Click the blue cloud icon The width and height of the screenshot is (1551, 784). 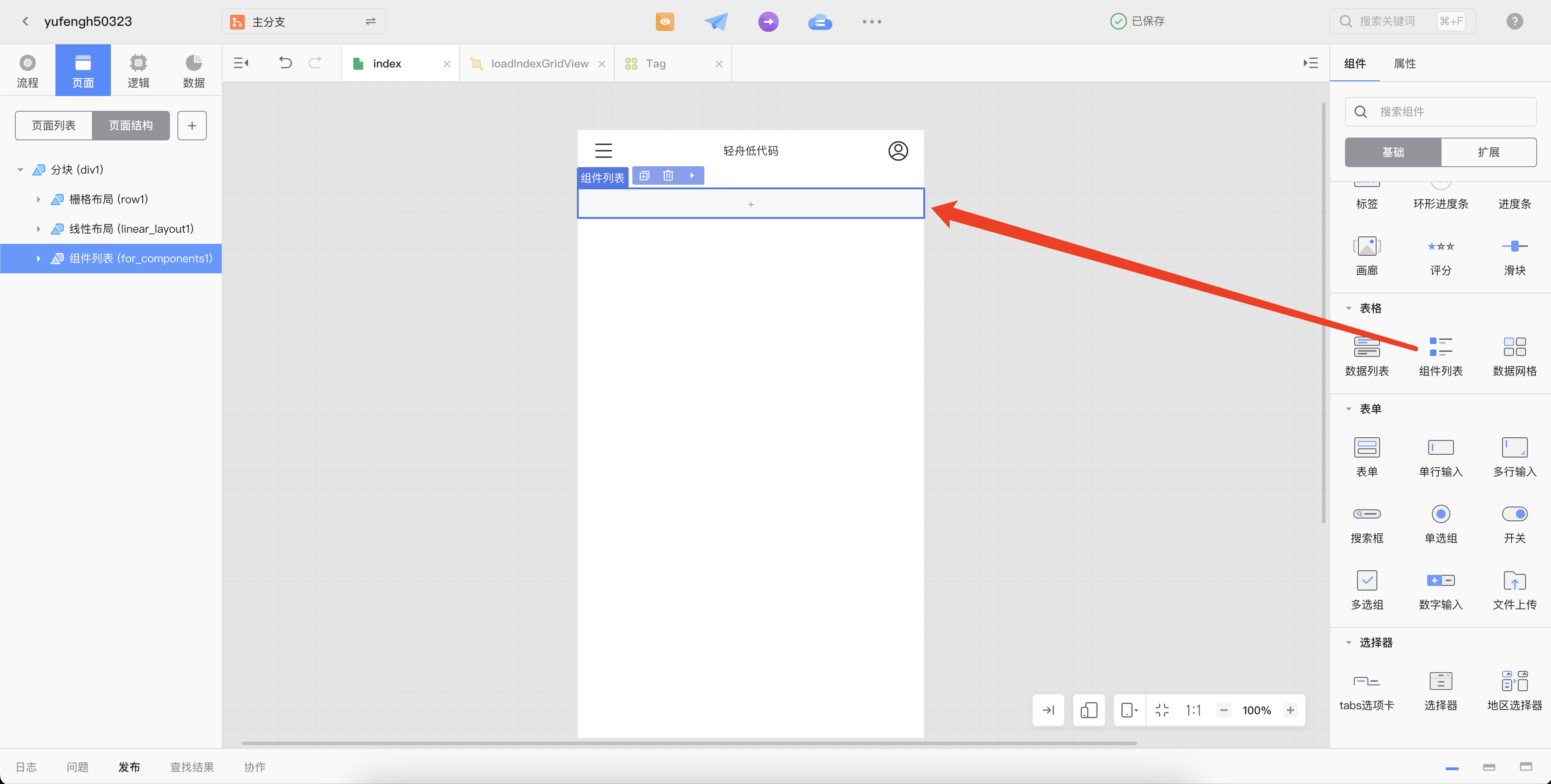tap(819, 22)
